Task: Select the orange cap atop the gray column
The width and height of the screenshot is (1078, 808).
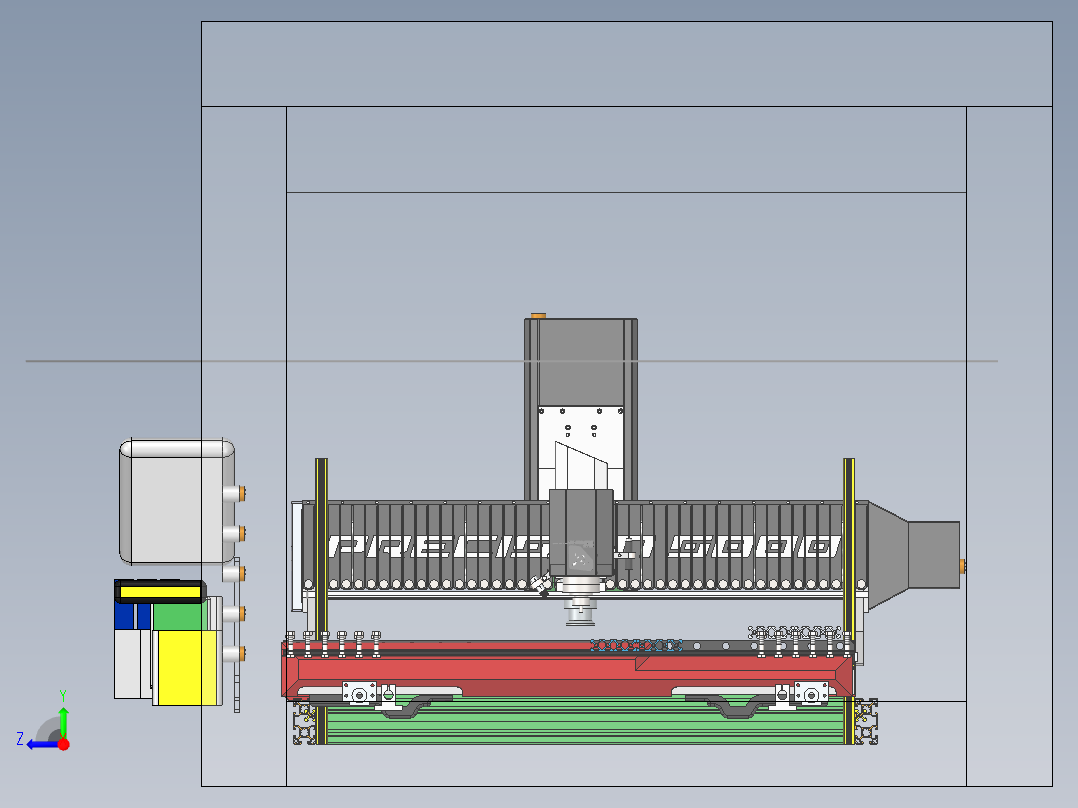Action: 538,316
